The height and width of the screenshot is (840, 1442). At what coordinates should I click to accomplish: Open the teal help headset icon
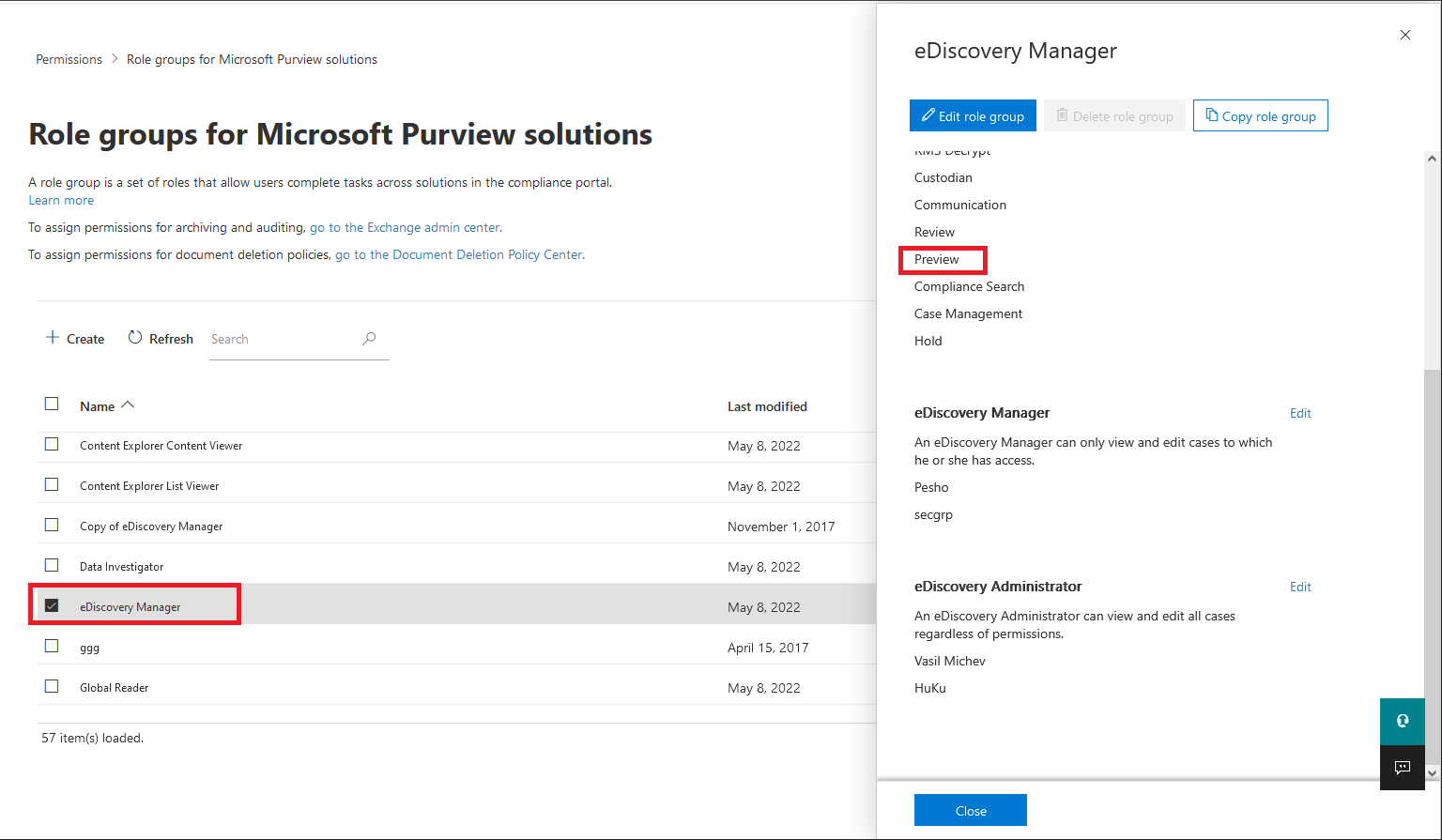pos(1403,721)
